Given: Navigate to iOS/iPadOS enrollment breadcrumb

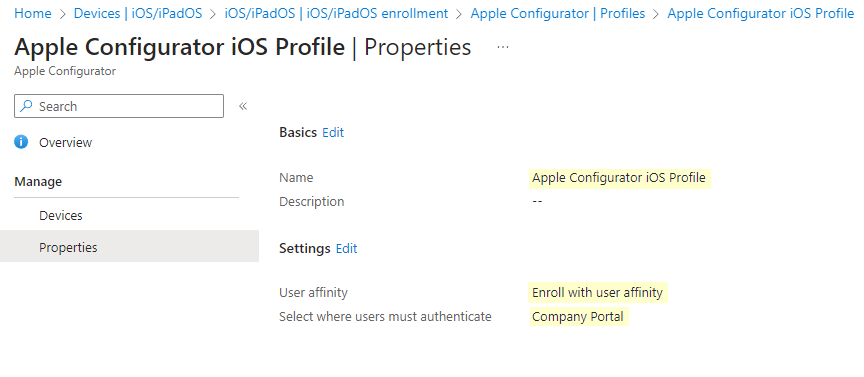Looking at the screenshot, I should point(336,14).
